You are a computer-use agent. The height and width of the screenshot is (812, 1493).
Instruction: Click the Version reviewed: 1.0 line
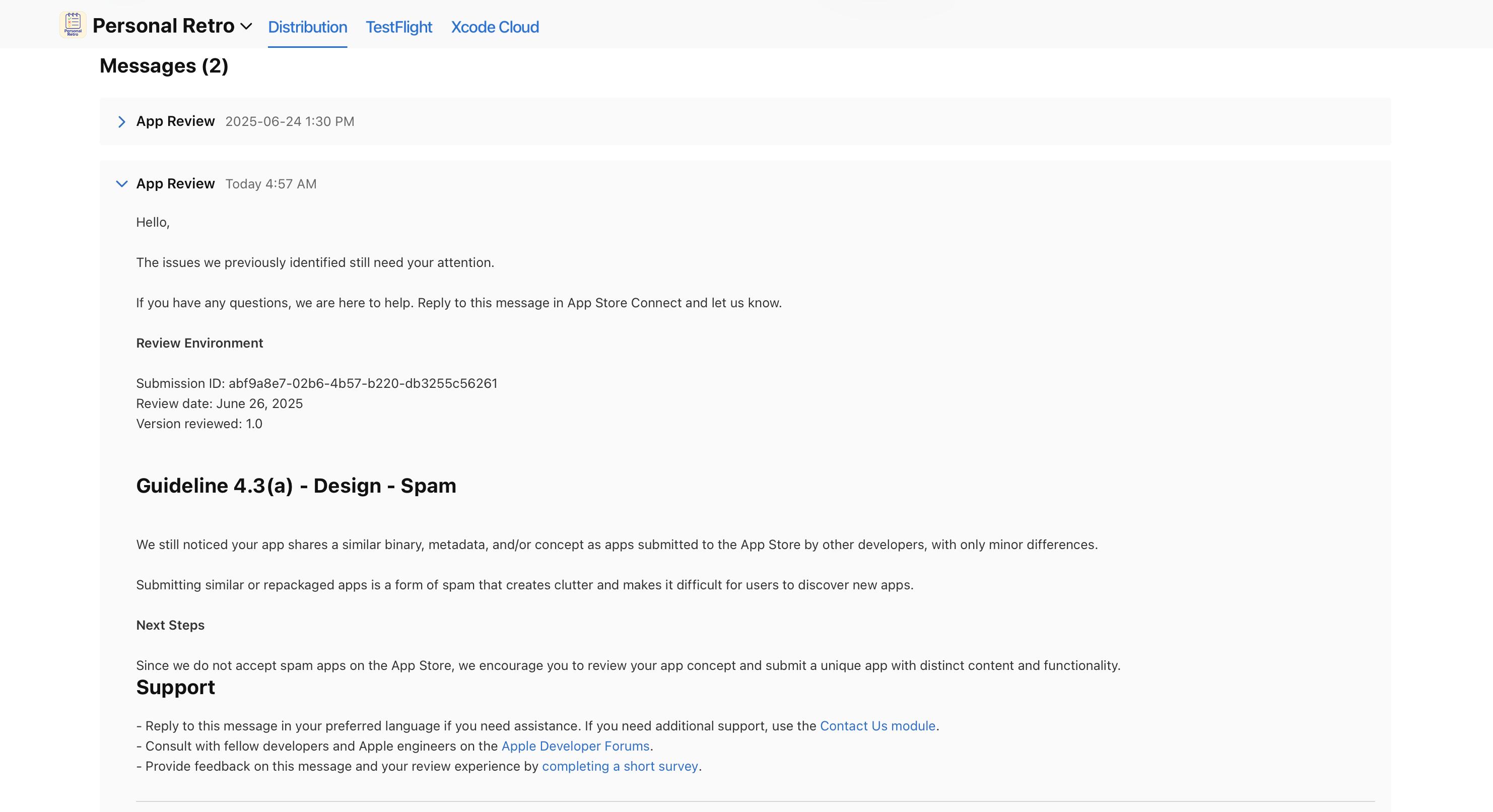coord(199,424)
